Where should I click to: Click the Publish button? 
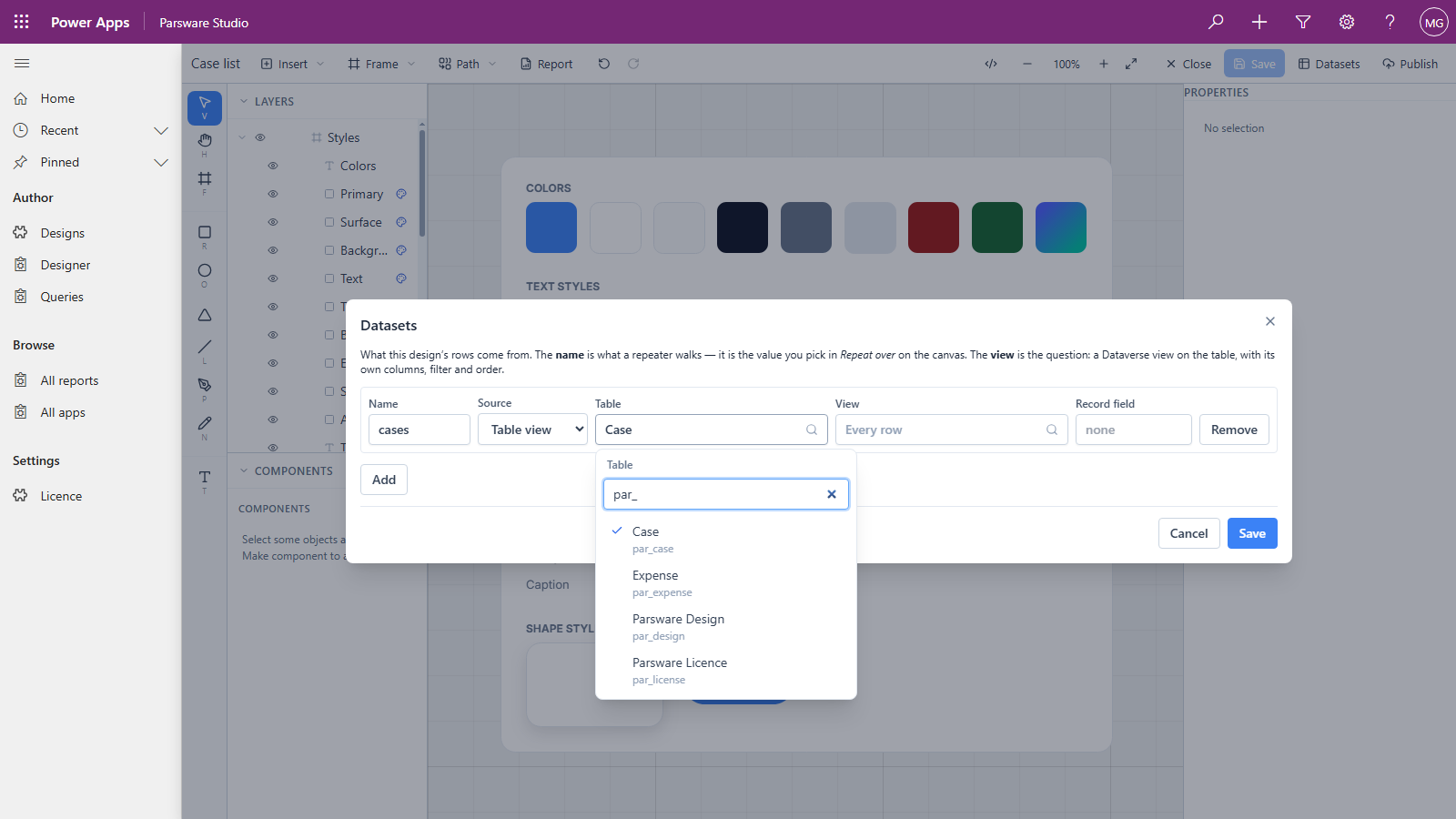[x=1410, y=64]
